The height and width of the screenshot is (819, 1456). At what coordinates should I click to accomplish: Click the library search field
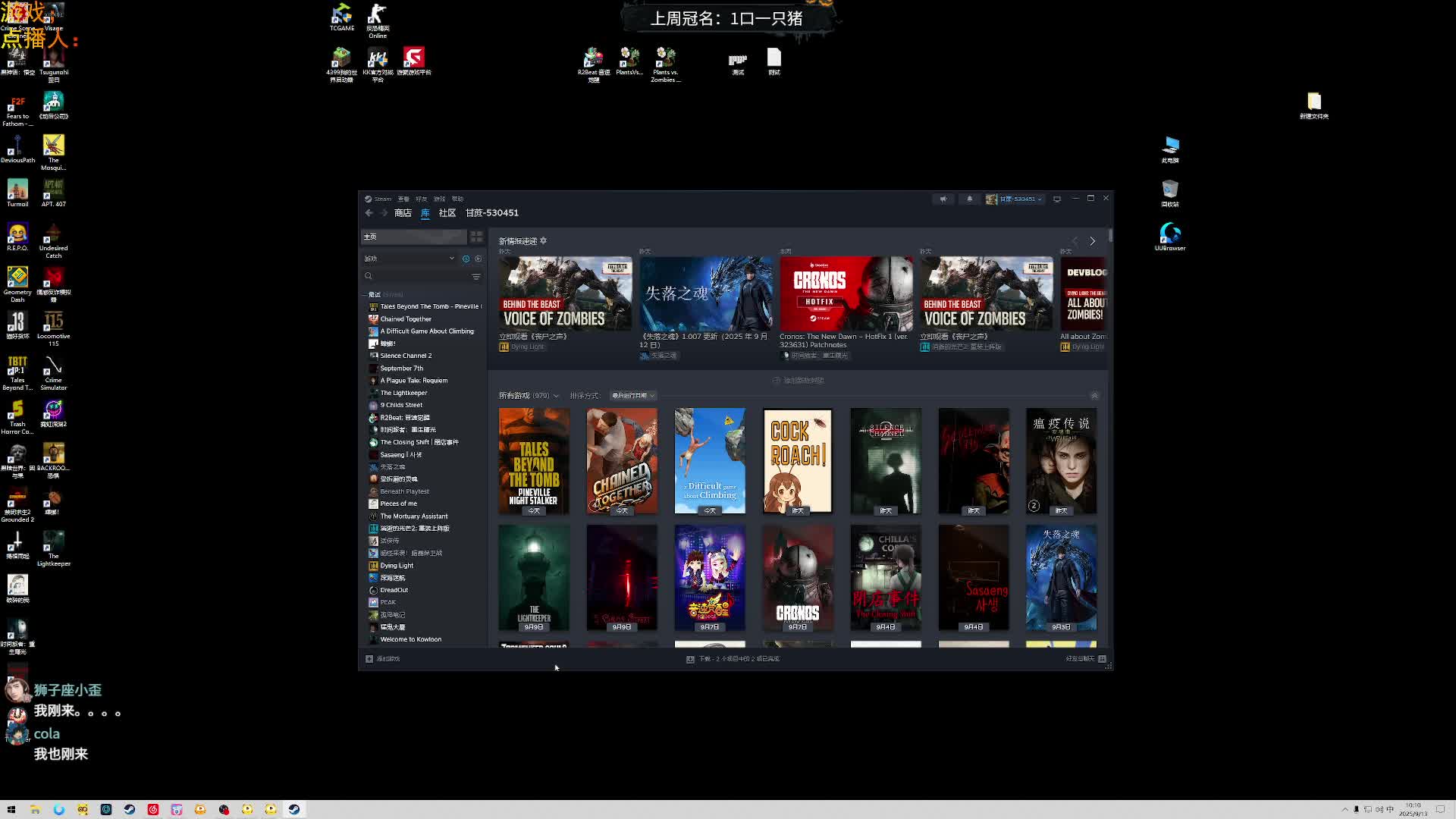pyautogui.click(x=416, y=277)
